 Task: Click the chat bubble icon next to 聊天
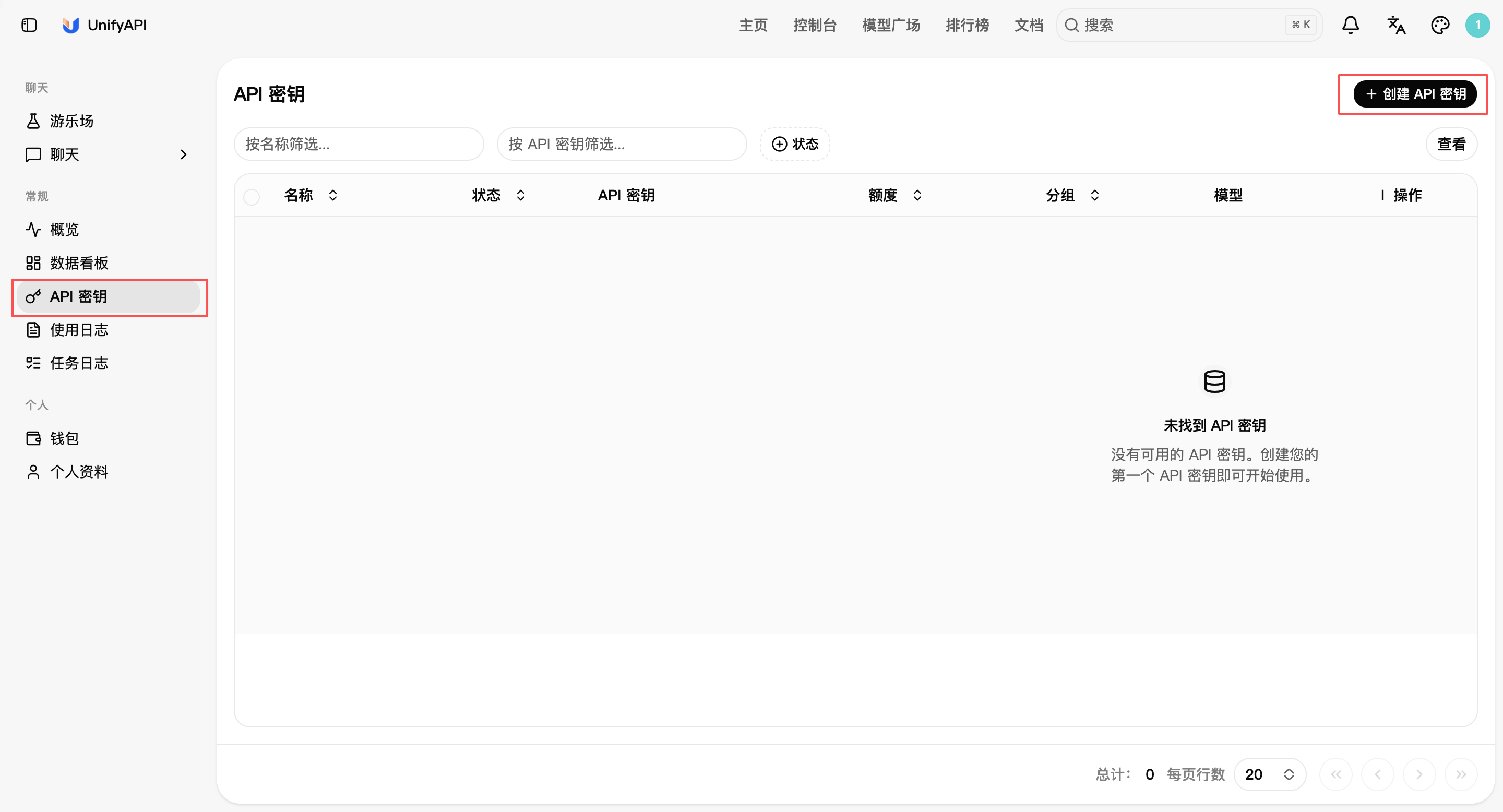(x=33, y=154)
